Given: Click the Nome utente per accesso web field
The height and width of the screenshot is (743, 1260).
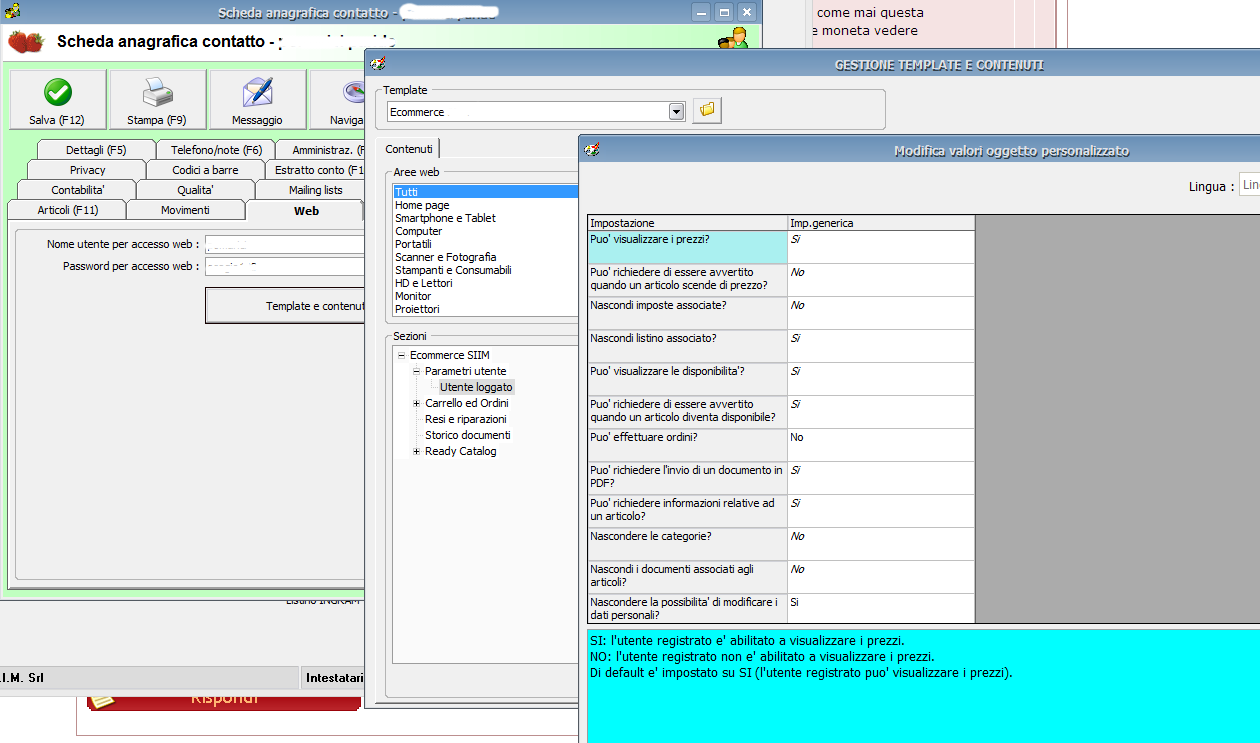Looking at the screenshot, I should pyautogui.click(x=284, y=244).
